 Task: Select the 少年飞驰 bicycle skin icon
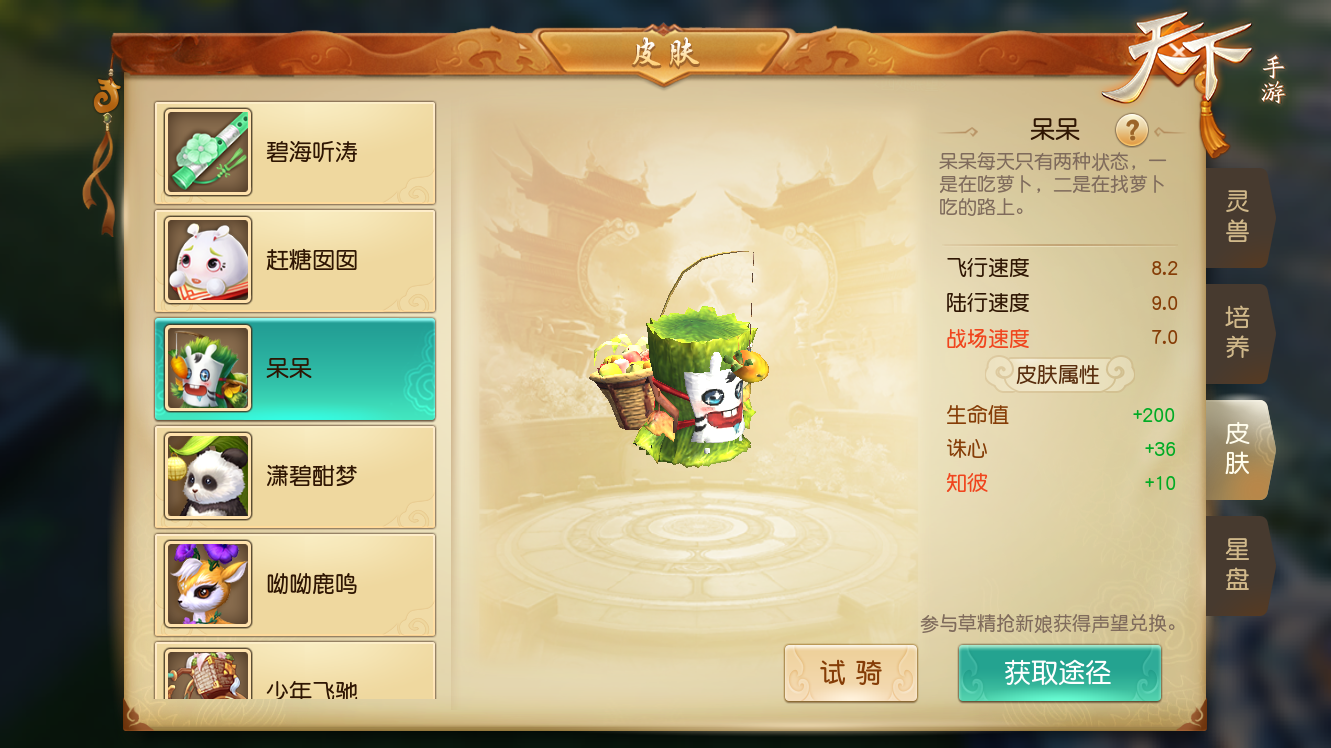[x=208, y=674]
